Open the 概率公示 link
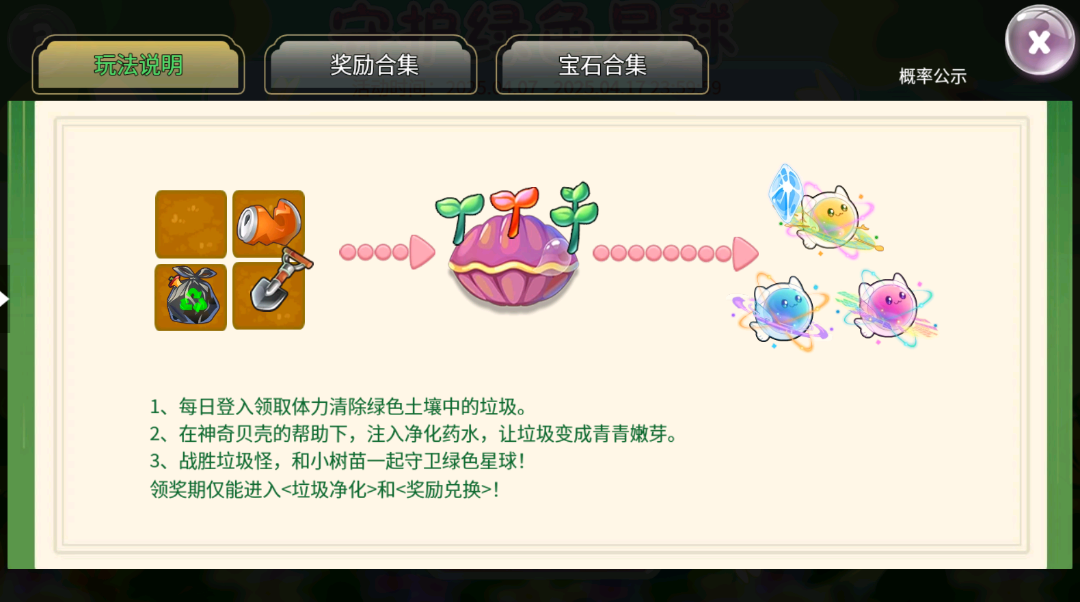 pos(932,76)
